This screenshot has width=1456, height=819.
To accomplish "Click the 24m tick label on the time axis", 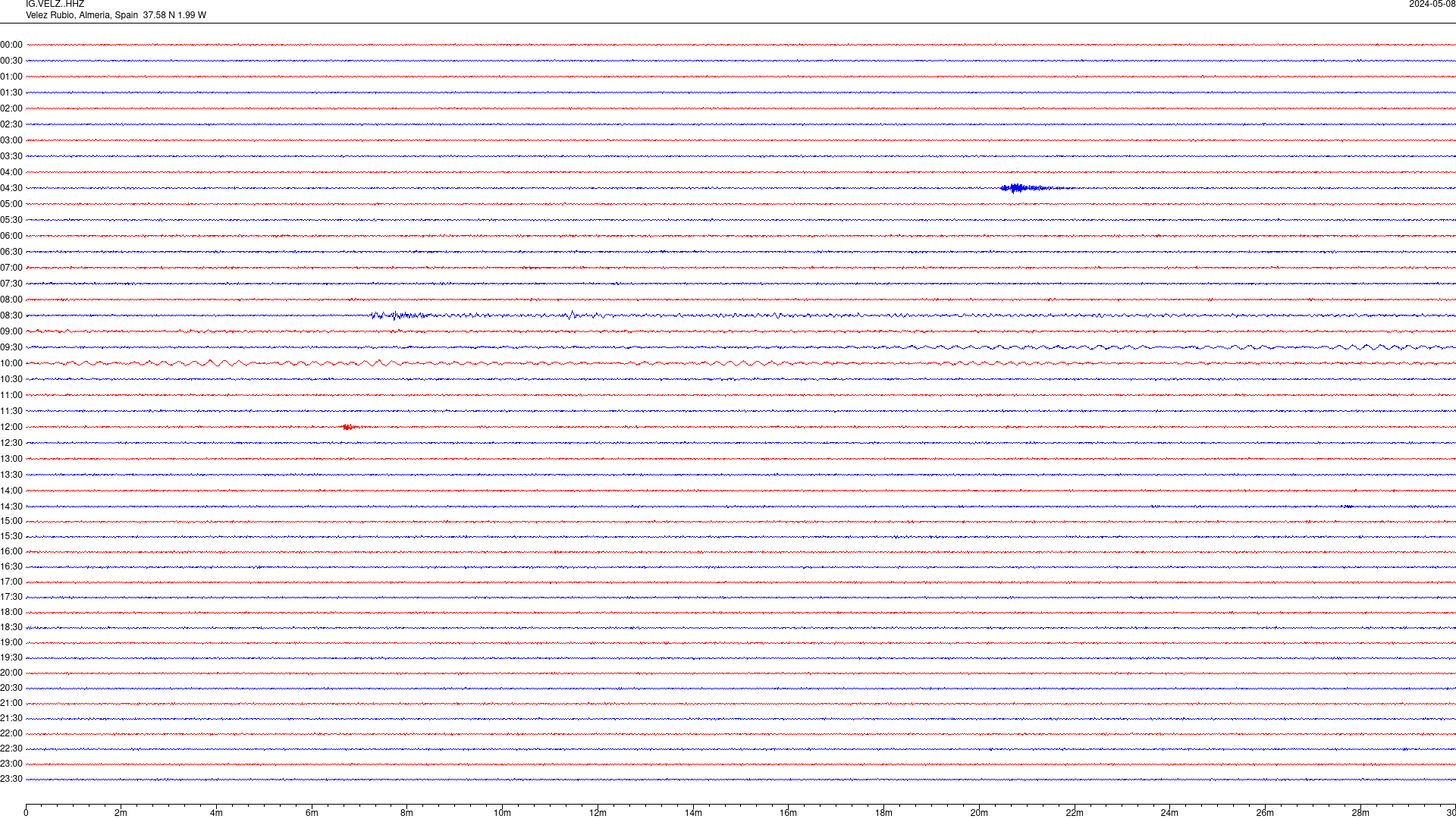I will click(1169, 813).
